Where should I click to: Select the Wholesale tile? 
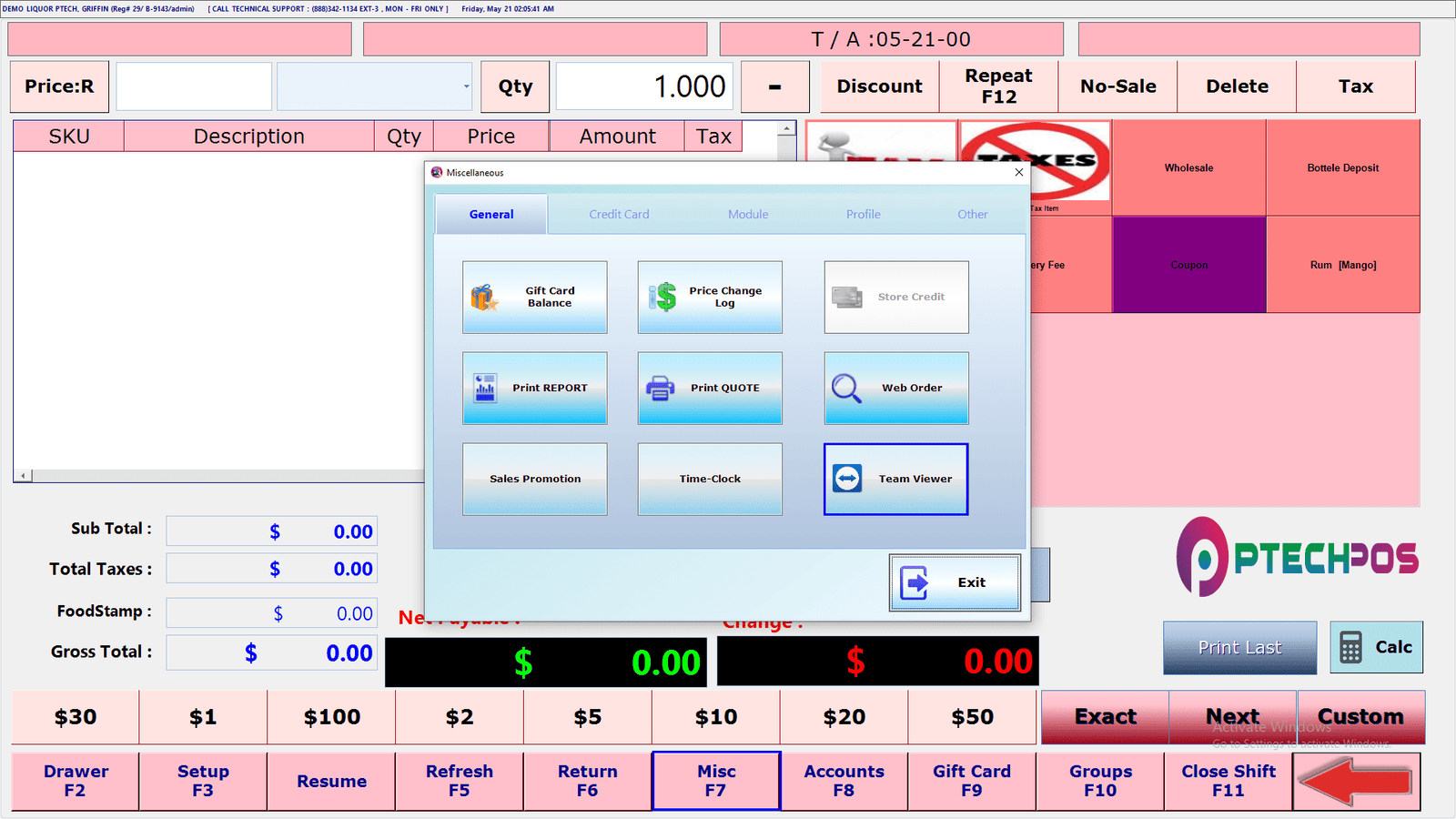coord(1189,168)
